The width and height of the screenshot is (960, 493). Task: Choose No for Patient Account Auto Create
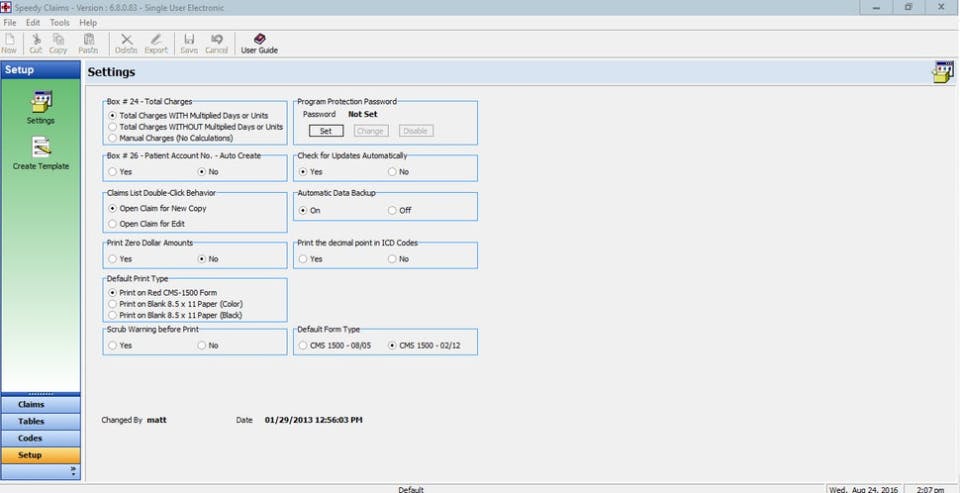coord(202,171)
